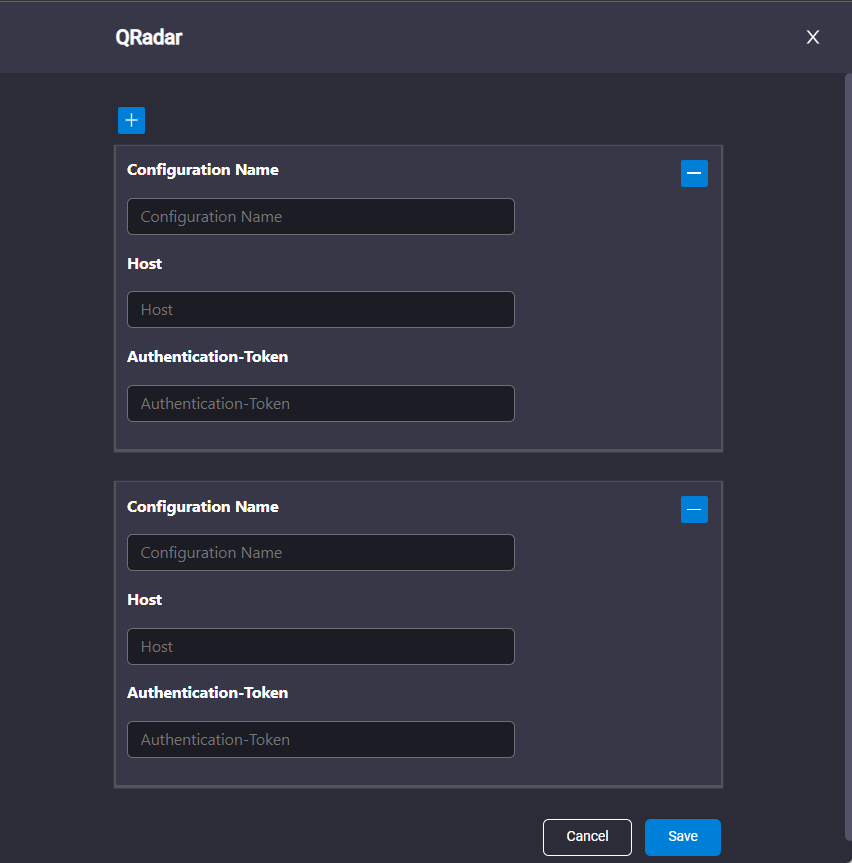This screenshot has width=852, height=863.
Task: Click the dialog's vertical scrollbar
Action: [x=848, y=457]
